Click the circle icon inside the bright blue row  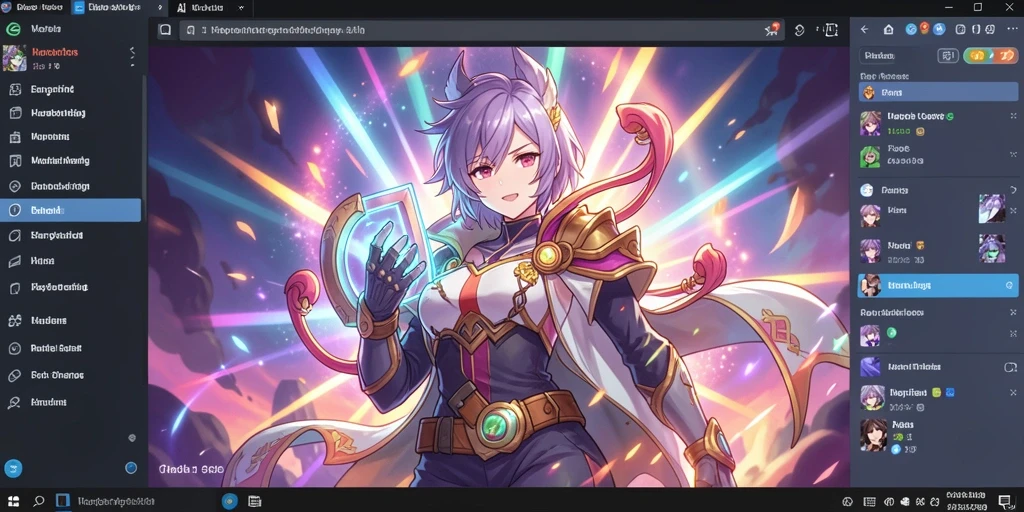pos(1009,285)
